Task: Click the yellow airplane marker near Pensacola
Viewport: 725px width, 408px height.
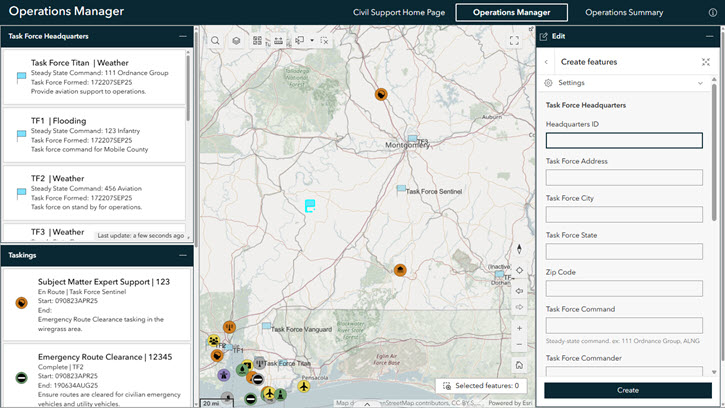Action: click(304, 386)
